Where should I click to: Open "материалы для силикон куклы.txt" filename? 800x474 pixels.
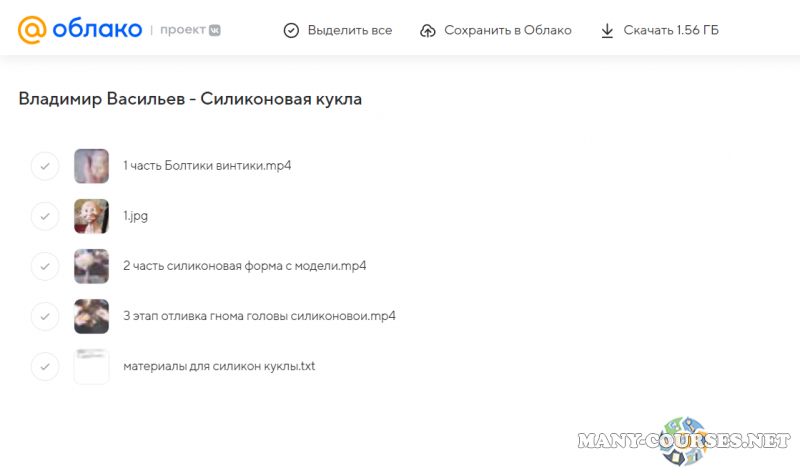tap(219, 366)
